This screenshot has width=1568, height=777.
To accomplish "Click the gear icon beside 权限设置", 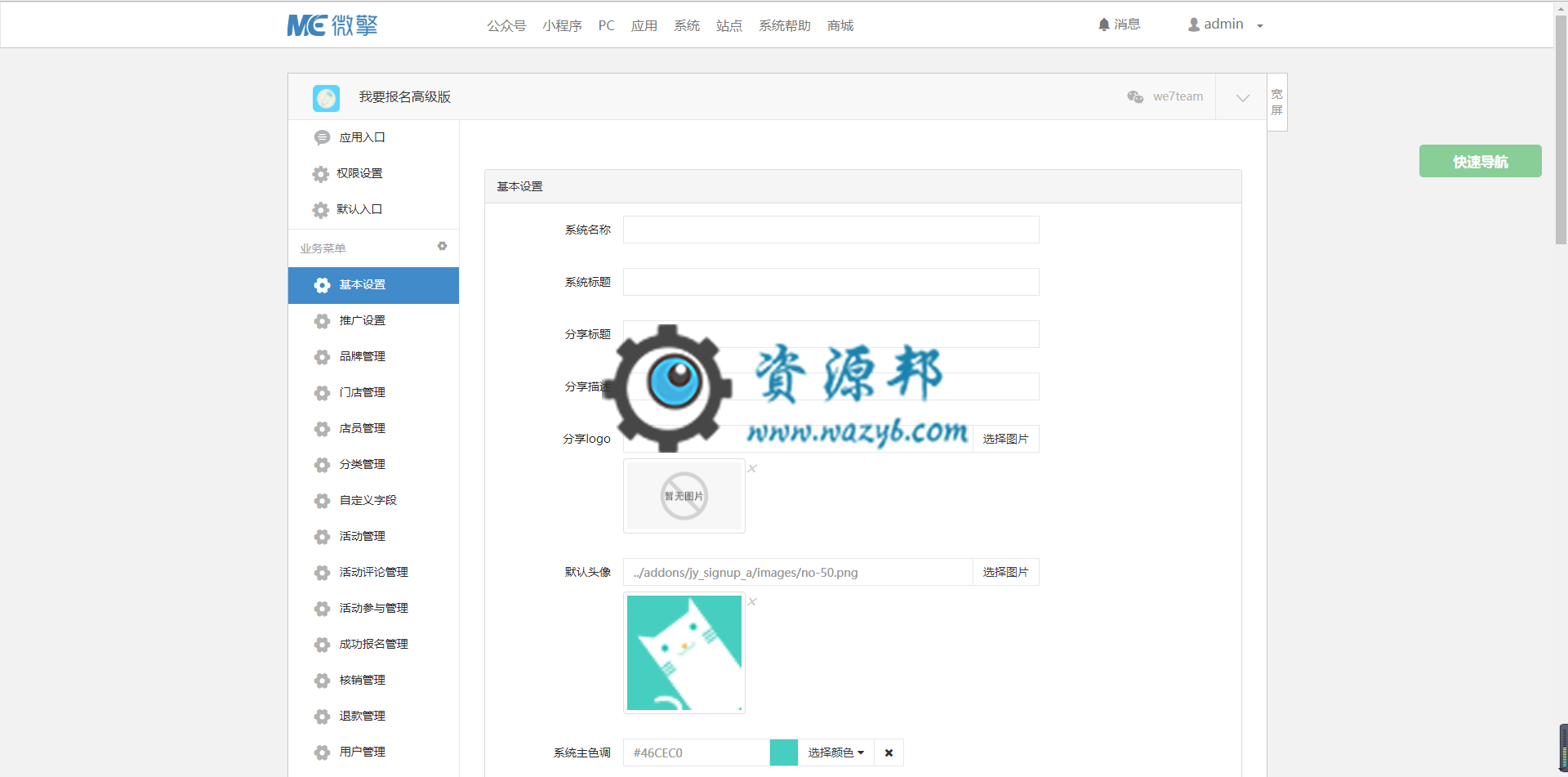I will tap(321, 174).
